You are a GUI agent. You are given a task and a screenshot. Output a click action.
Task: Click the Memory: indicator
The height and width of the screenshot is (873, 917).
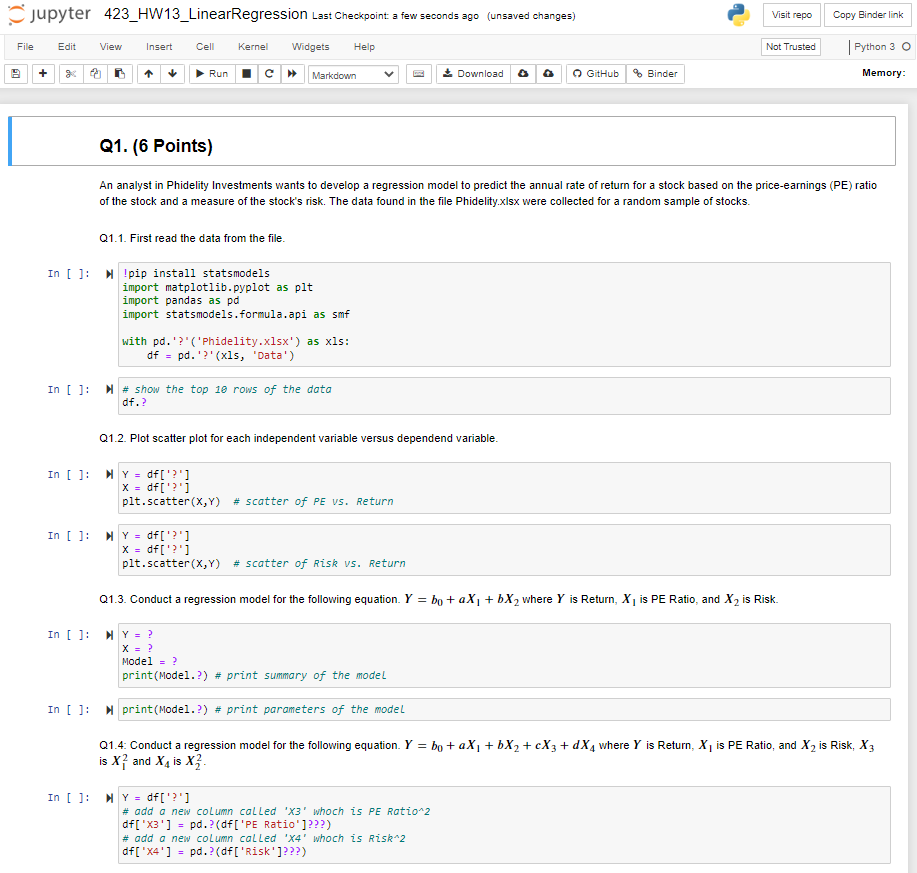(x=884, y=73)
